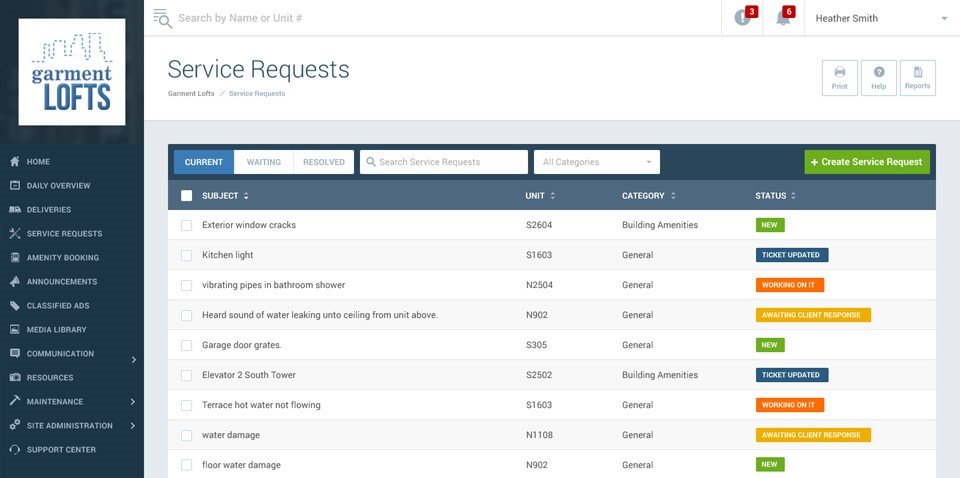Check the vibrating pipes row checkbox
This screenshot has width=960, height=478.
pos(187,285)
